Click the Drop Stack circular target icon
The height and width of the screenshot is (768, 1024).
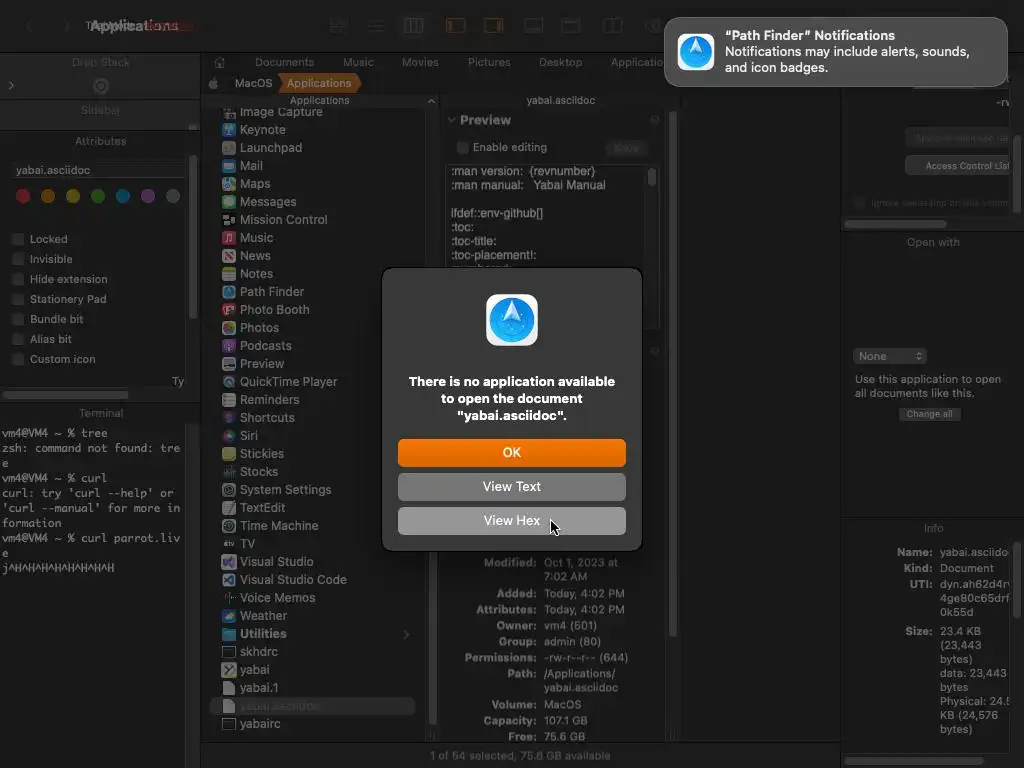coord(101,86)
